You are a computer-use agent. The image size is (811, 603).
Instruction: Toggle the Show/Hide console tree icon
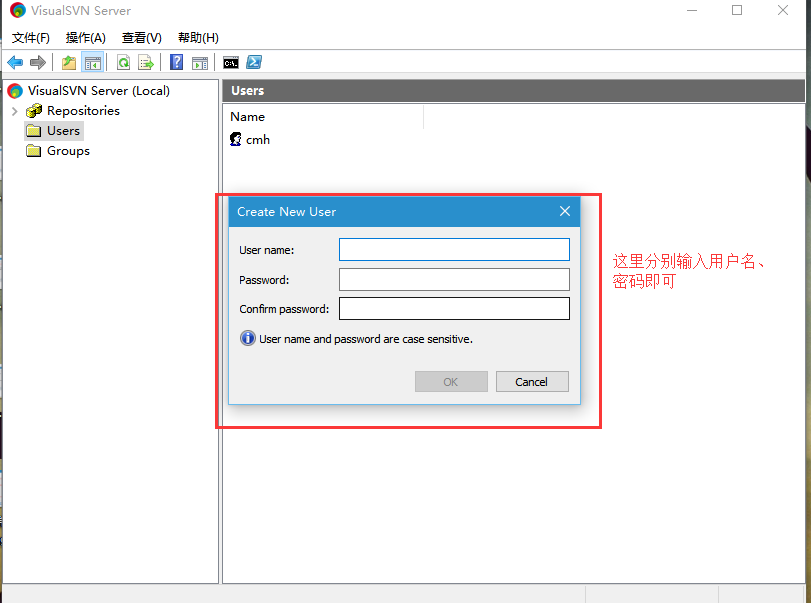tap(93, 63)
